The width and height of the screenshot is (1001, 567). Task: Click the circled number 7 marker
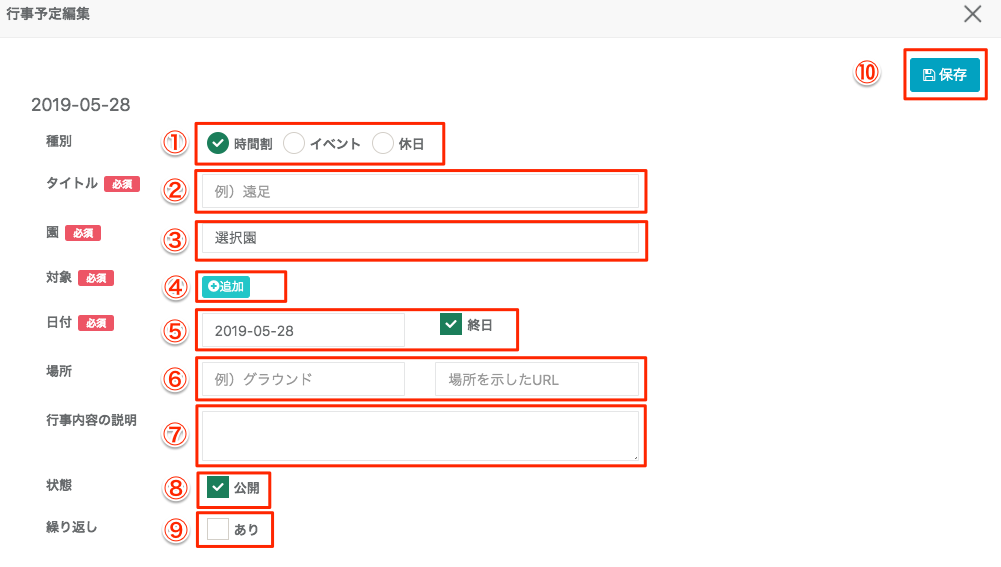click(x=176, y=434)
